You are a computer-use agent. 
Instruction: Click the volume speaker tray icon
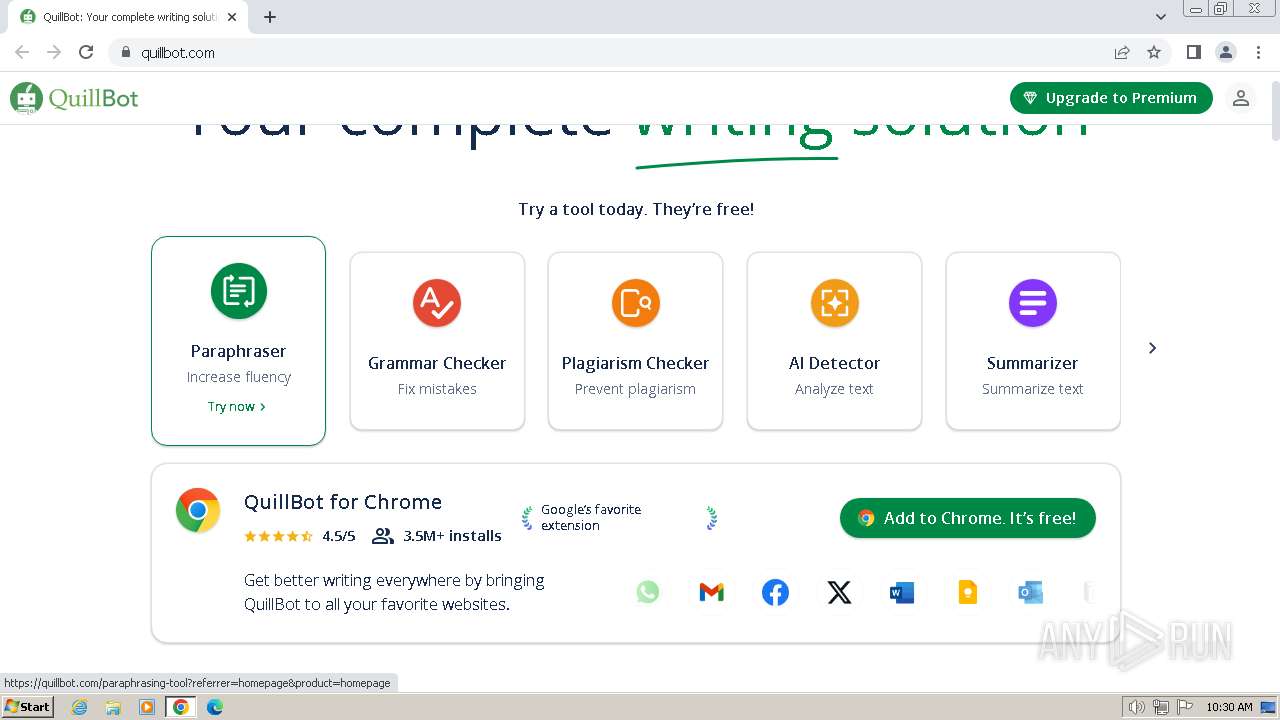pos(1137,707)
